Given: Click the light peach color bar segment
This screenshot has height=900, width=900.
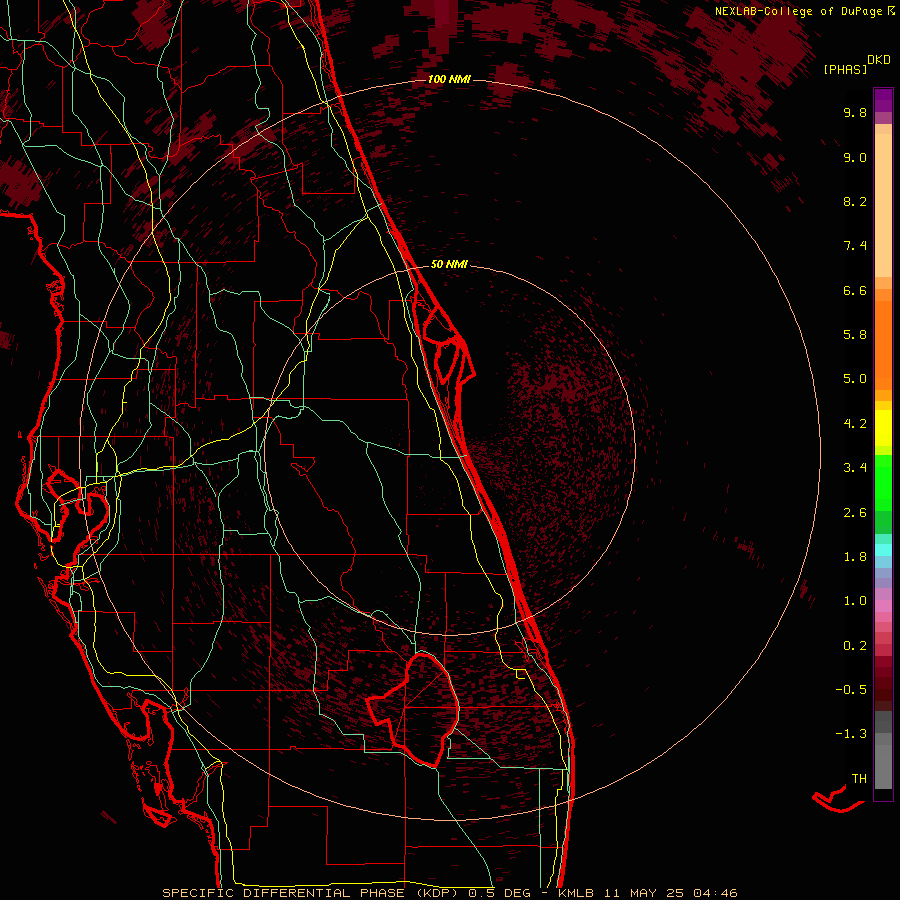Looking at the screenshot, I should coord(883,205).
